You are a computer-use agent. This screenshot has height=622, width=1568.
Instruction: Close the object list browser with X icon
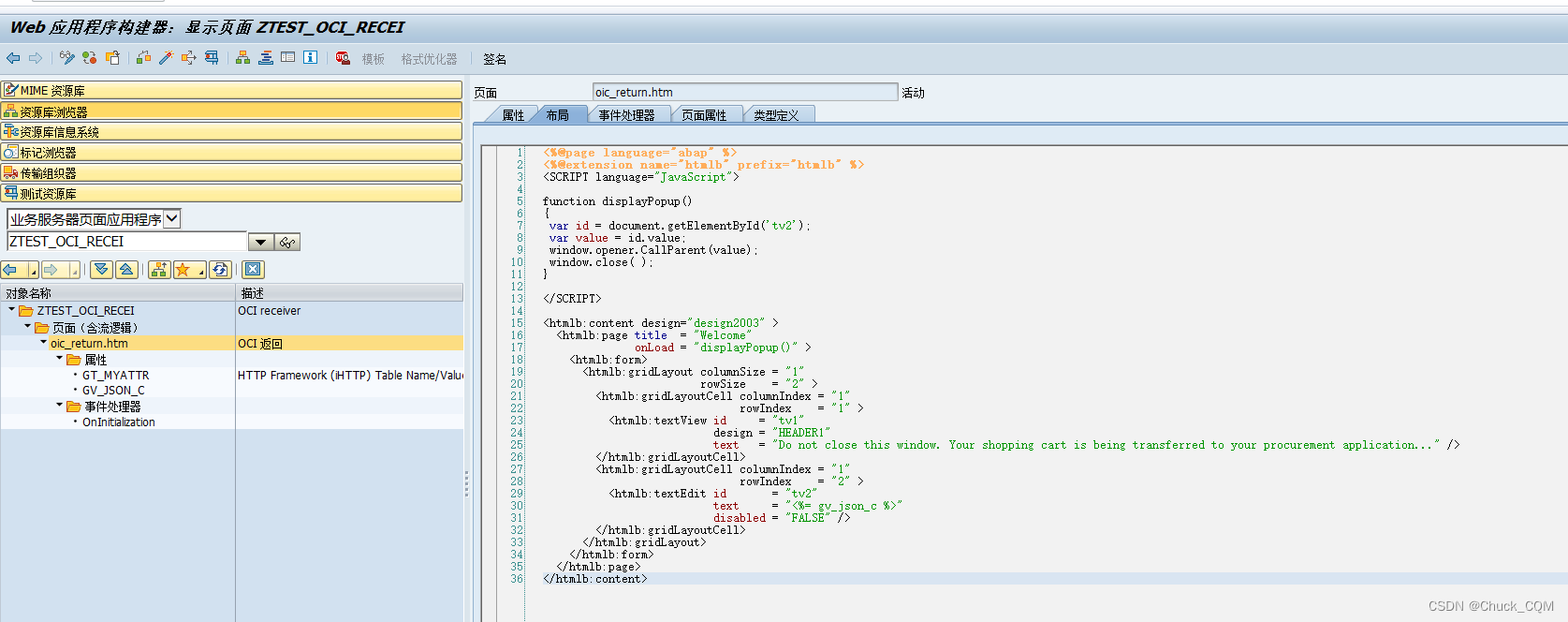pos(253,270)
